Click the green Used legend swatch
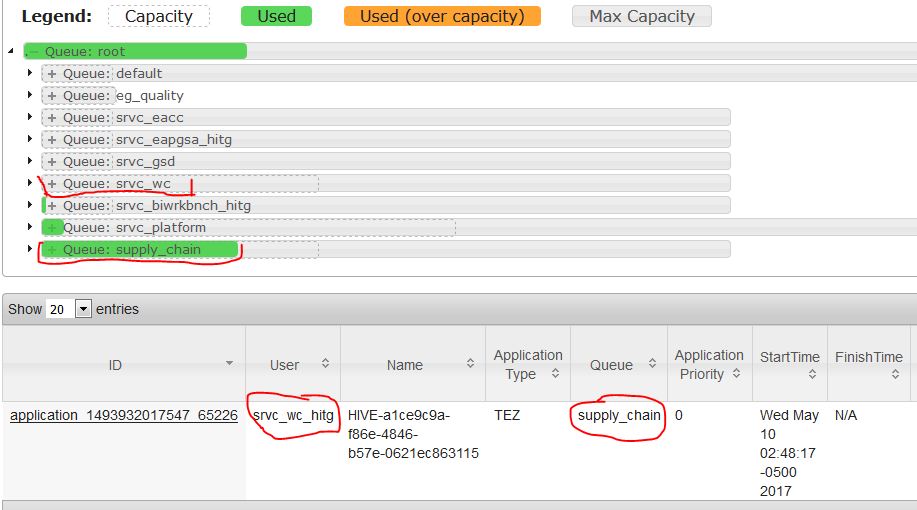 (277, 16)
